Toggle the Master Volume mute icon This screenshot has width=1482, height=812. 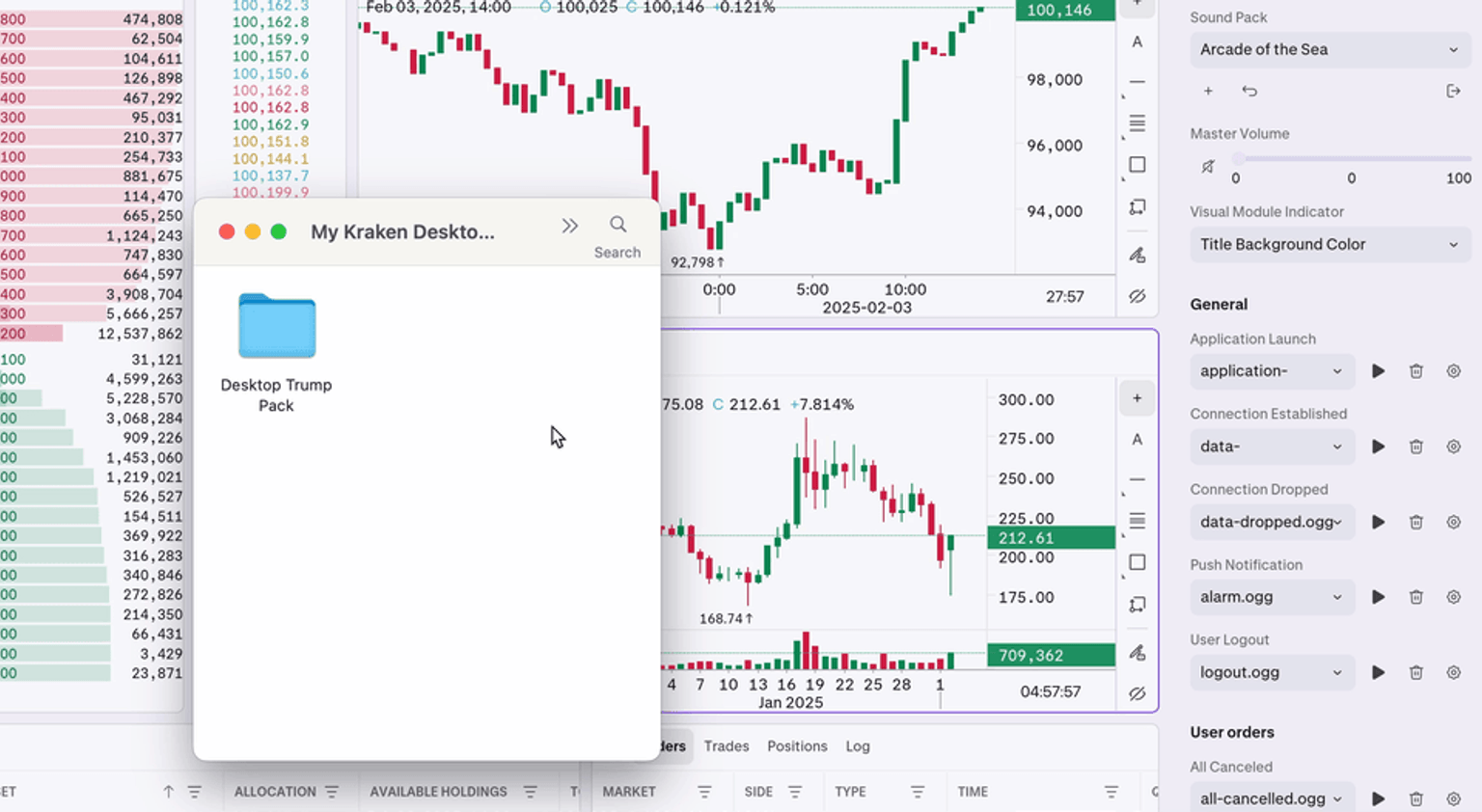click(x=1208, y=167)
